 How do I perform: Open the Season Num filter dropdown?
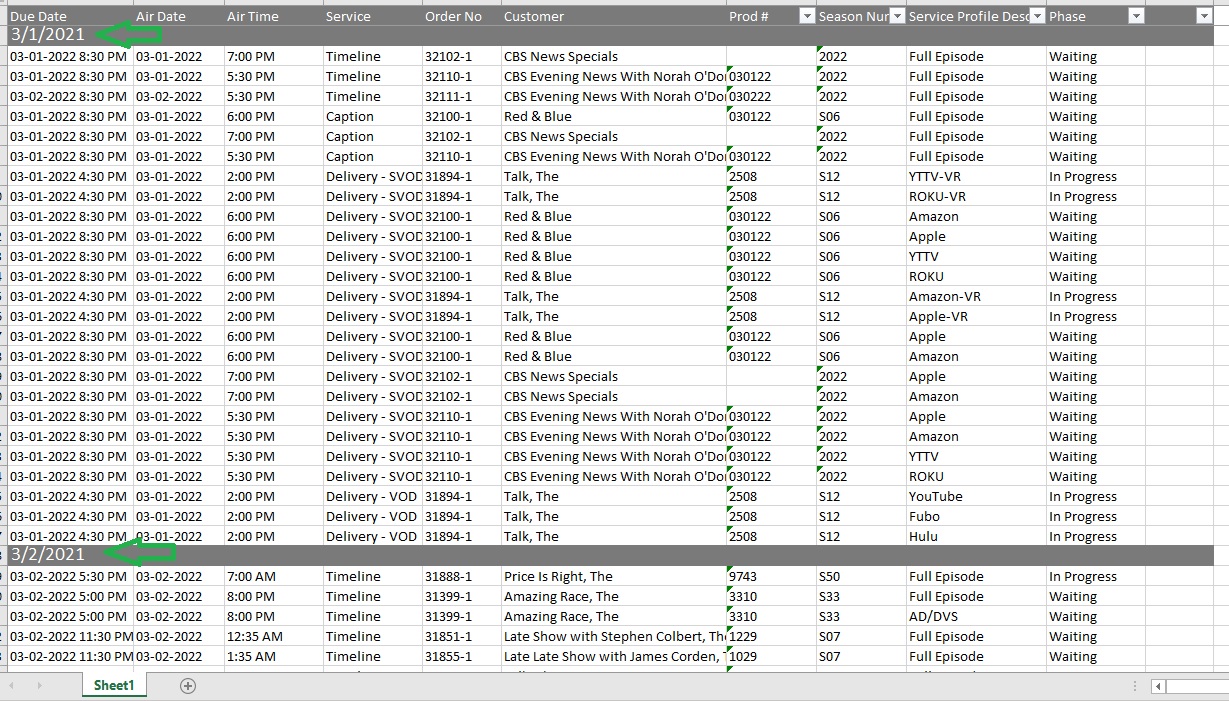pyautogui.click(x=897, y=16)
